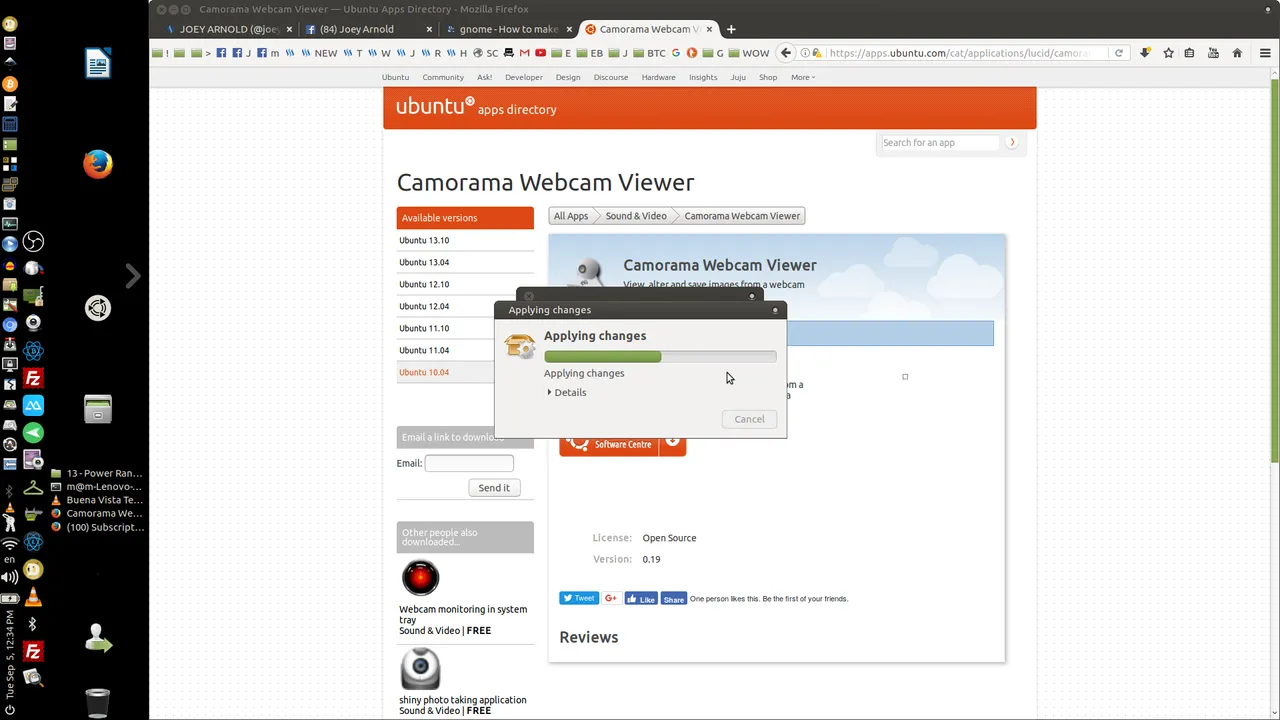1280x720 pixels.
Task: Click the Facebook Share button
Action: point(674,599)
